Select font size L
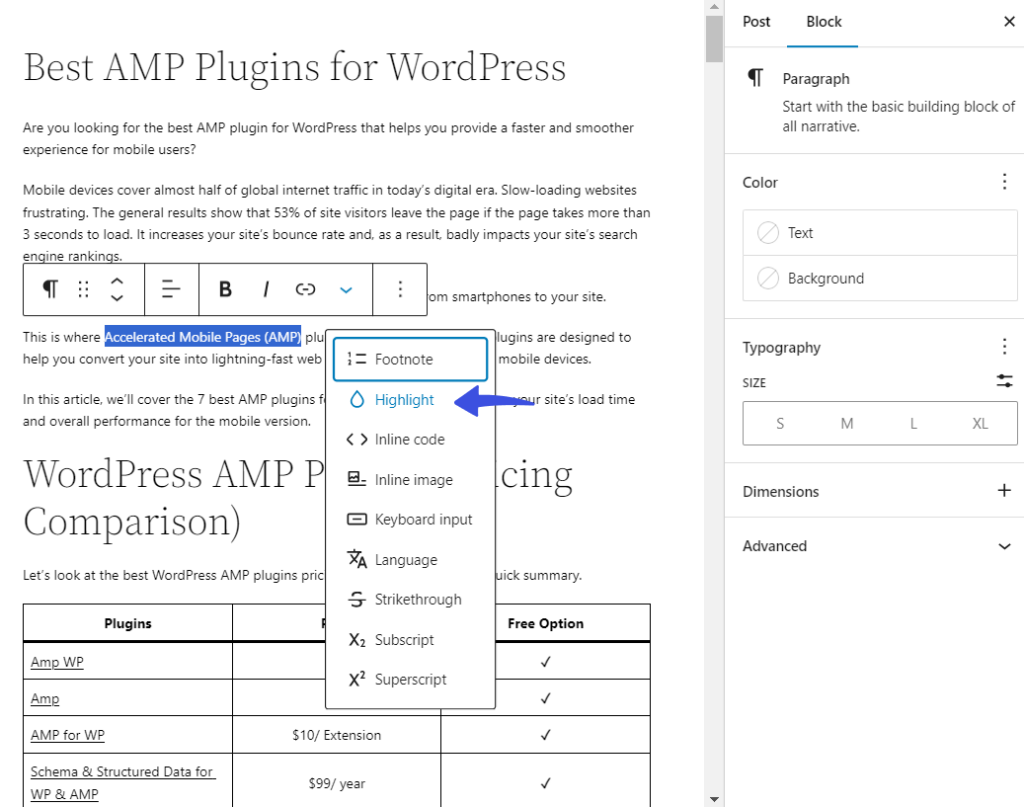Screen dimensions: 1024x807 tap(914, 424)
